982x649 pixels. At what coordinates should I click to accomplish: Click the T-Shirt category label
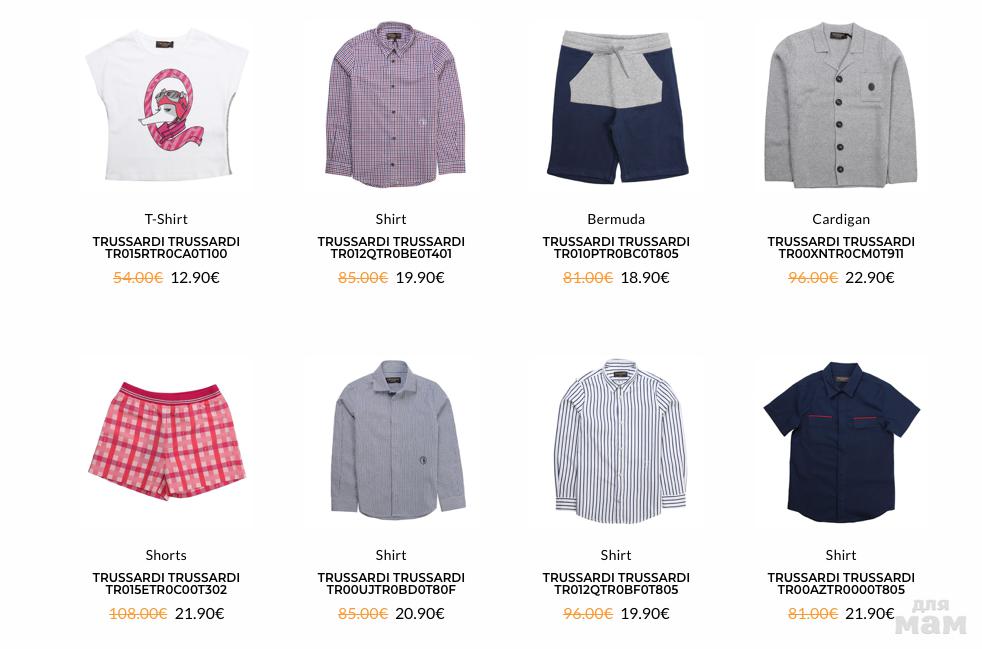(x=166, y=219)
